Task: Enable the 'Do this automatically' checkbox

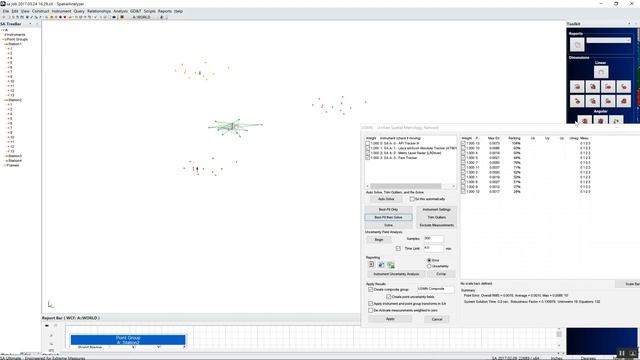Action: [412, 199]
